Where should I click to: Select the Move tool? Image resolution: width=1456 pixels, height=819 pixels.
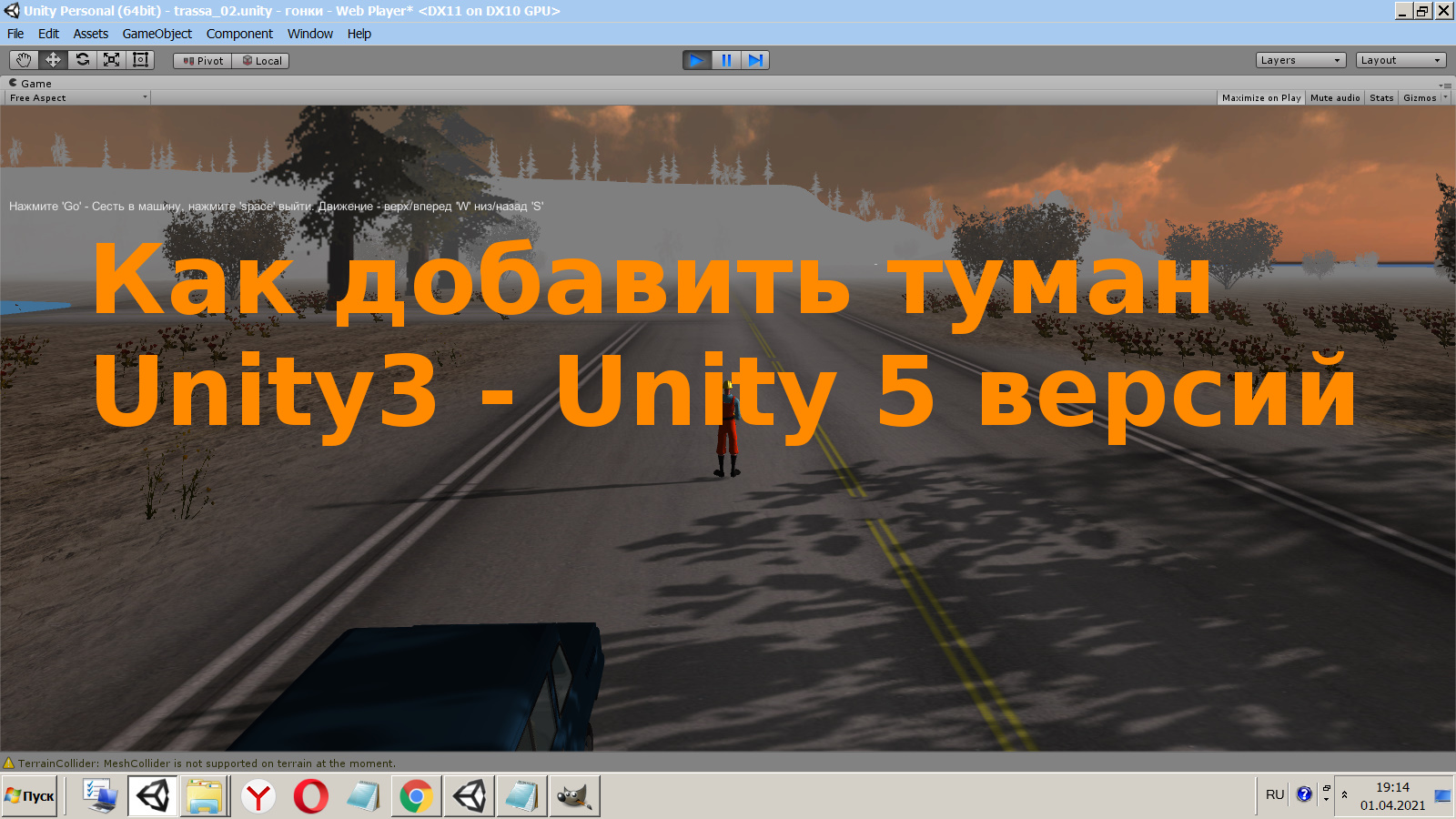(52, 60)
